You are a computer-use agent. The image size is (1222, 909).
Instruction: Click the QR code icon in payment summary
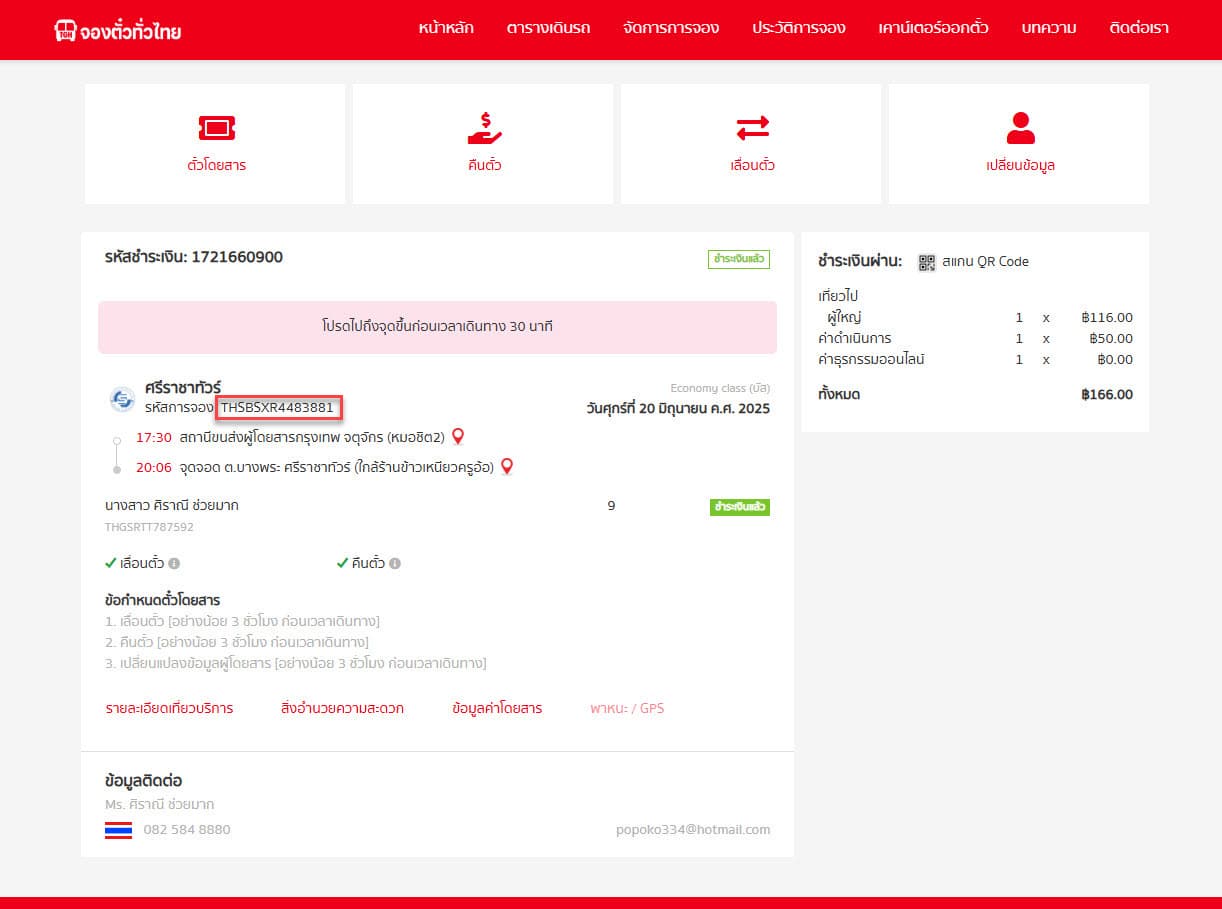point(927,262)
